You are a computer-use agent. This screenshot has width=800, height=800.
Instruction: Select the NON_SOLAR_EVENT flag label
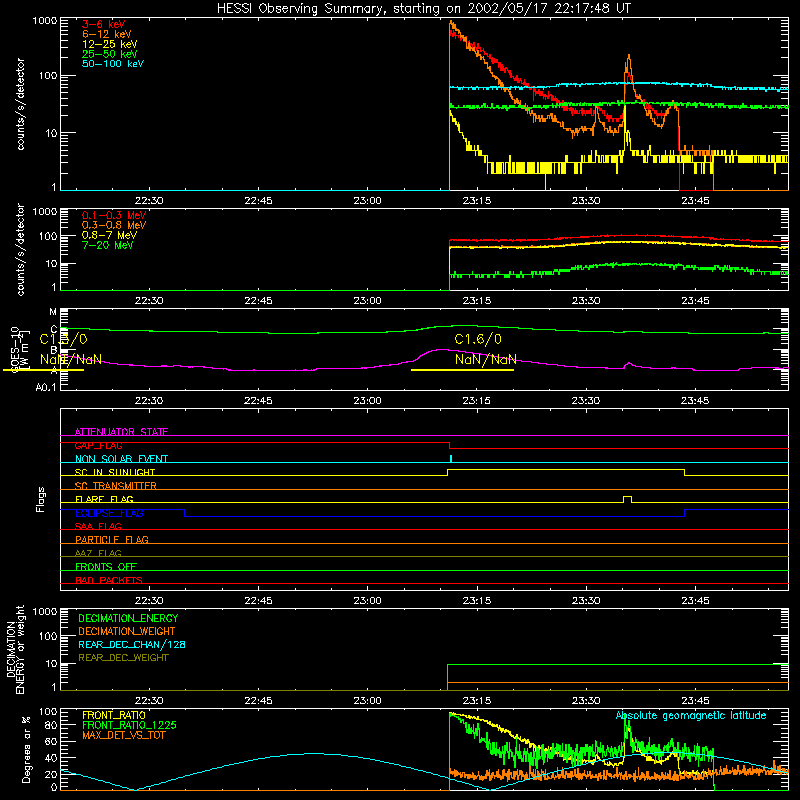[x=121, y=459]
